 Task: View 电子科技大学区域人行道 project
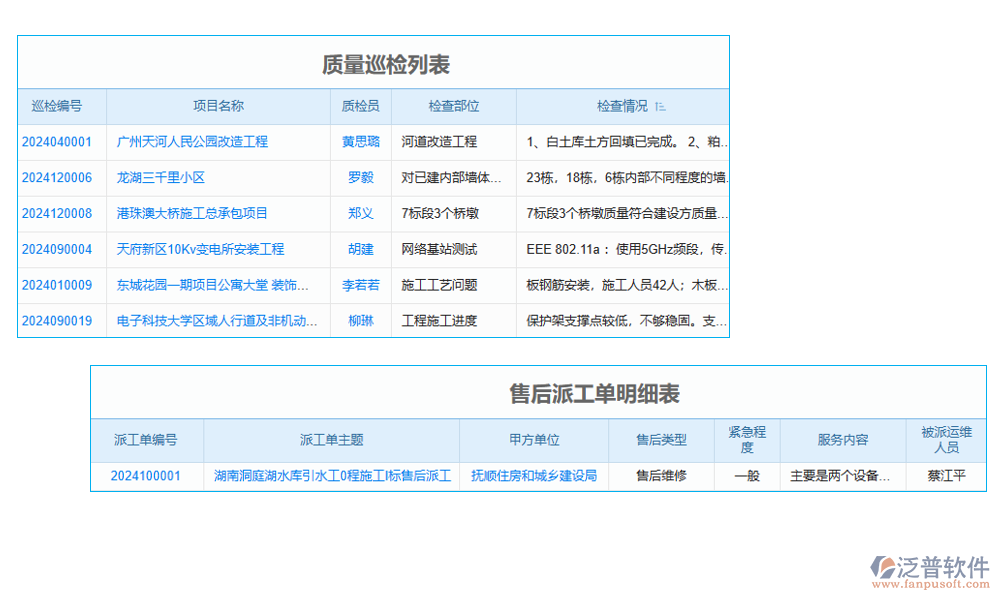(x=218, y=321)
